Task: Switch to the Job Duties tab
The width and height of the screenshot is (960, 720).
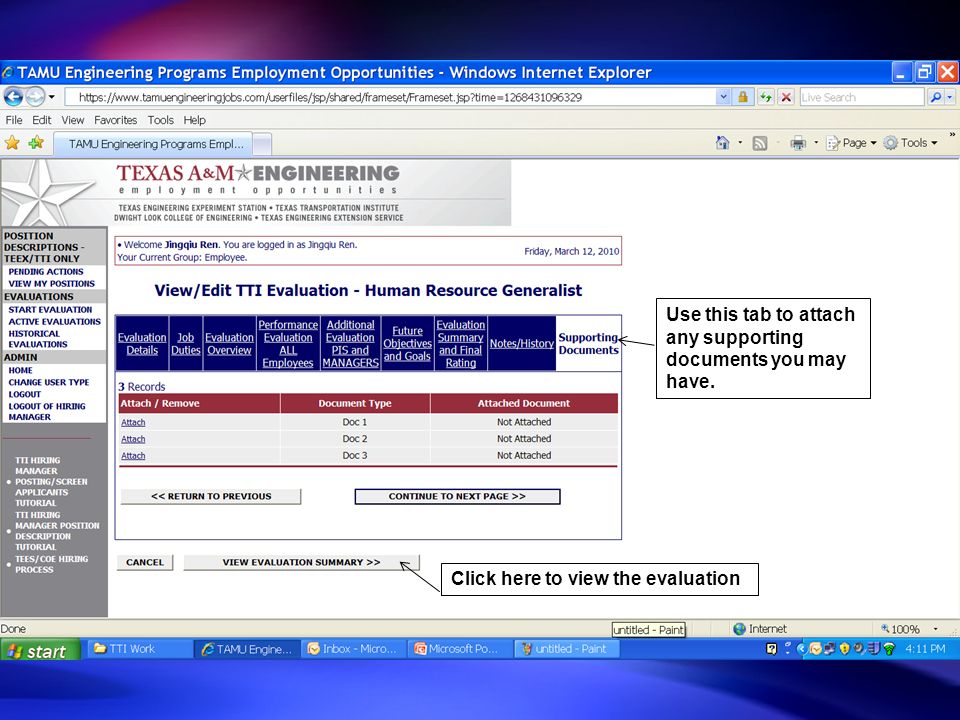Action: (186, 343)
